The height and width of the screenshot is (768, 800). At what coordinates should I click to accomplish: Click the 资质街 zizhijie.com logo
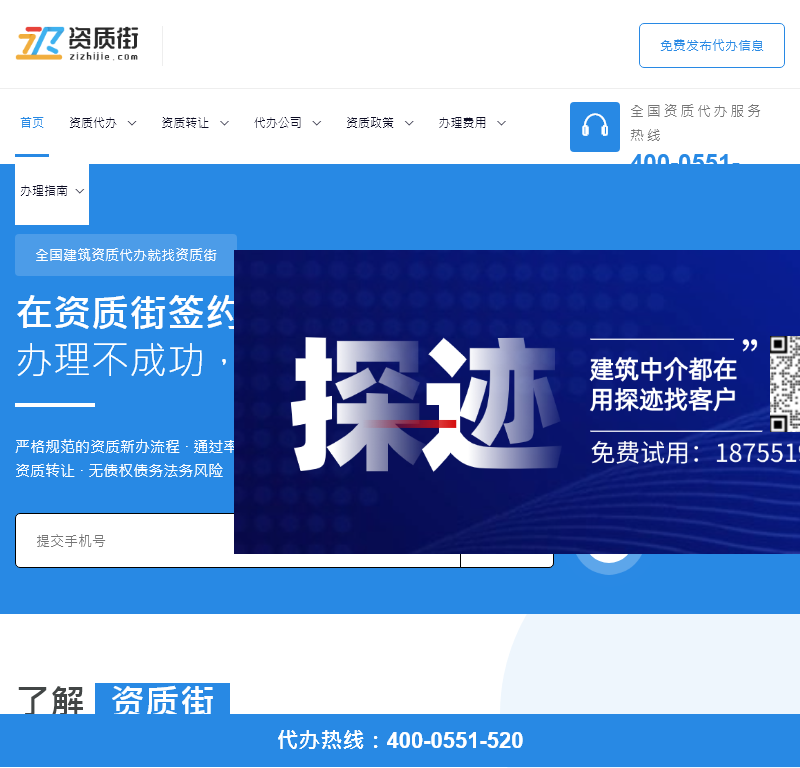click(77, 44)
